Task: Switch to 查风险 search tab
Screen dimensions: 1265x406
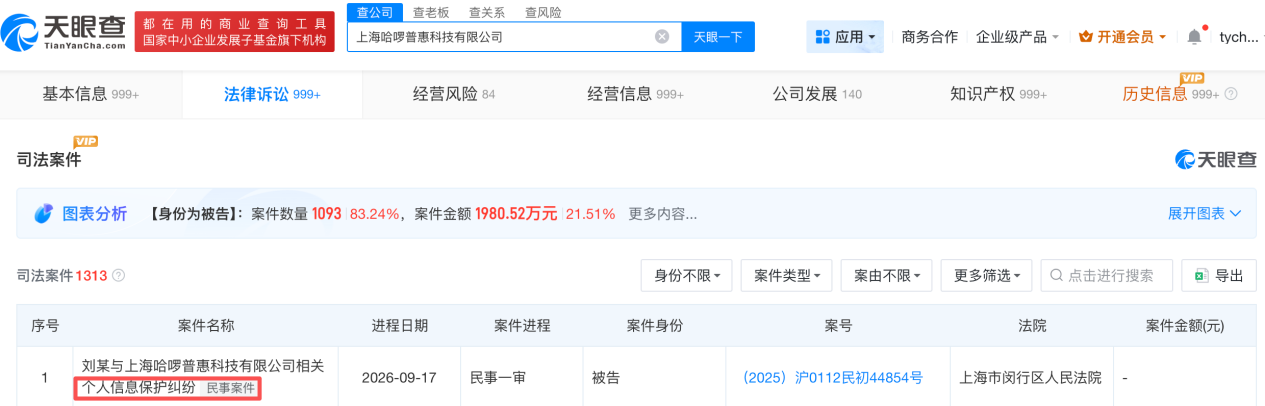Action: (543, 12)
